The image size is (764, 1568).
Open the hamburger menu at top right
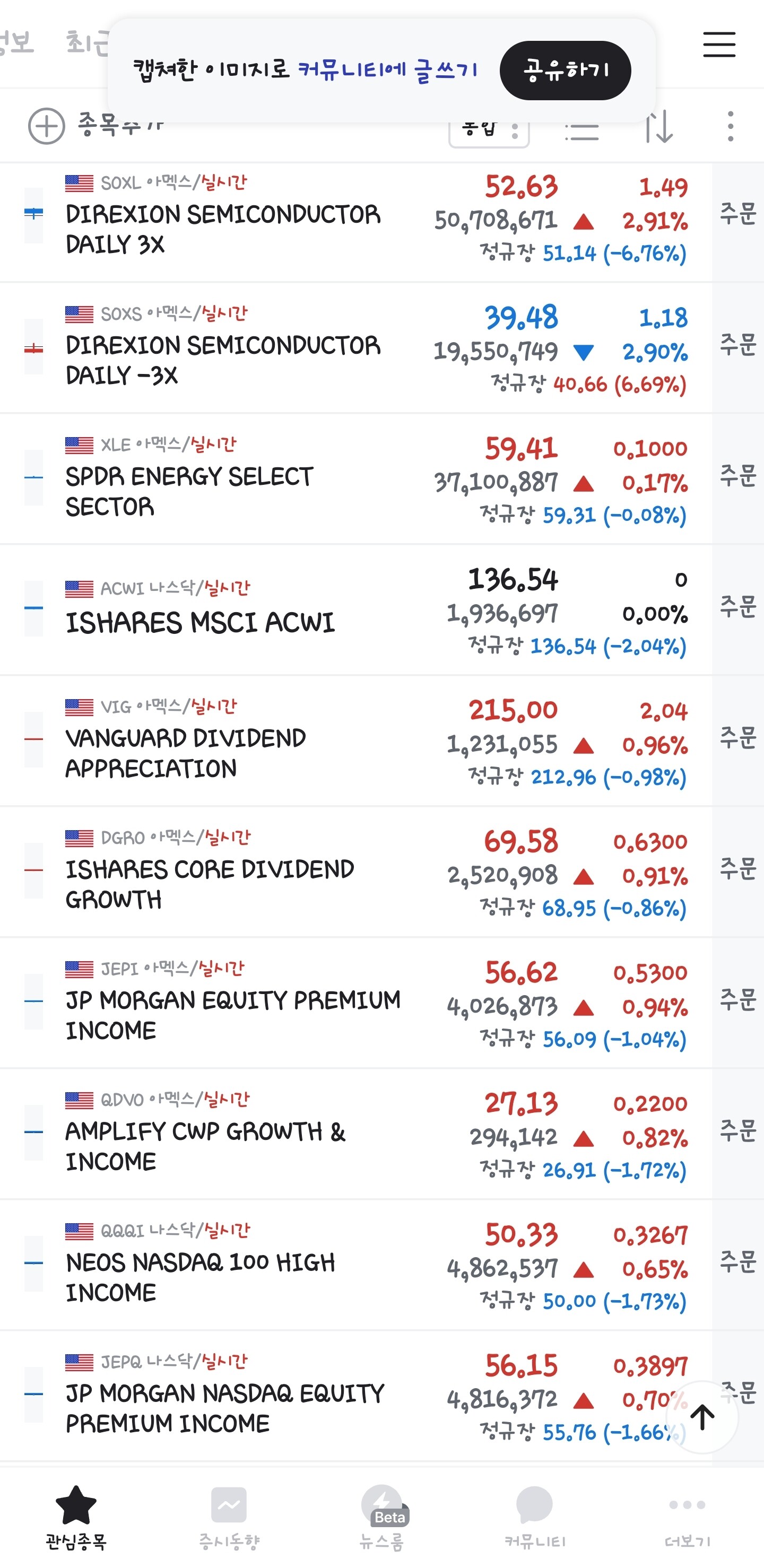719,45
